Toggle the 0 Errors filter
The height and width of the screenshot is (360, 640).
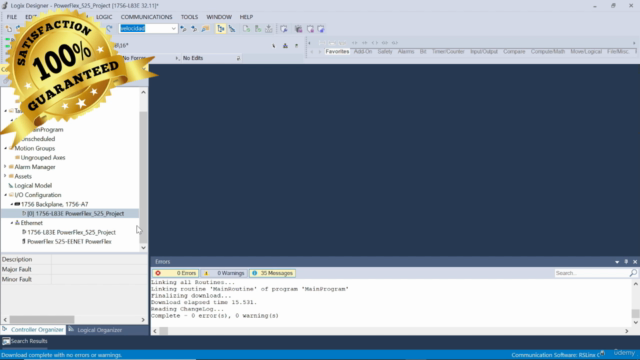(x=176, y=273)
